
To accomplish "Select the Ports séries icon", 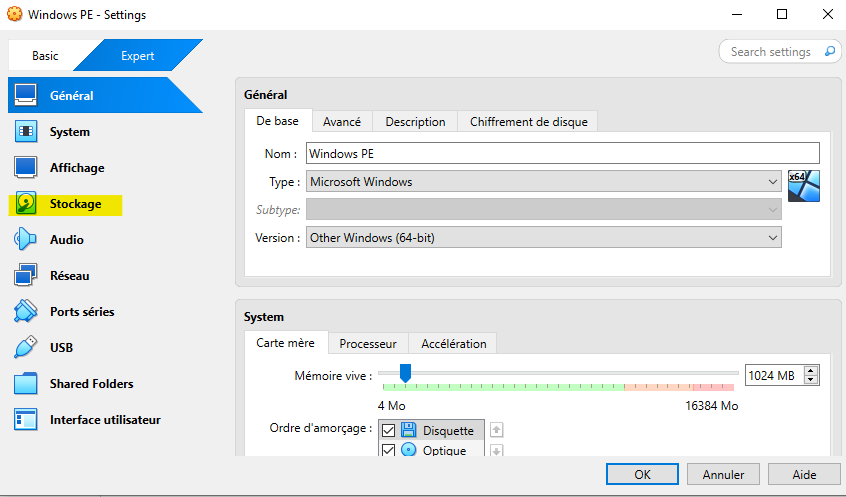I will pyautogui.click(x=26, y=312).
